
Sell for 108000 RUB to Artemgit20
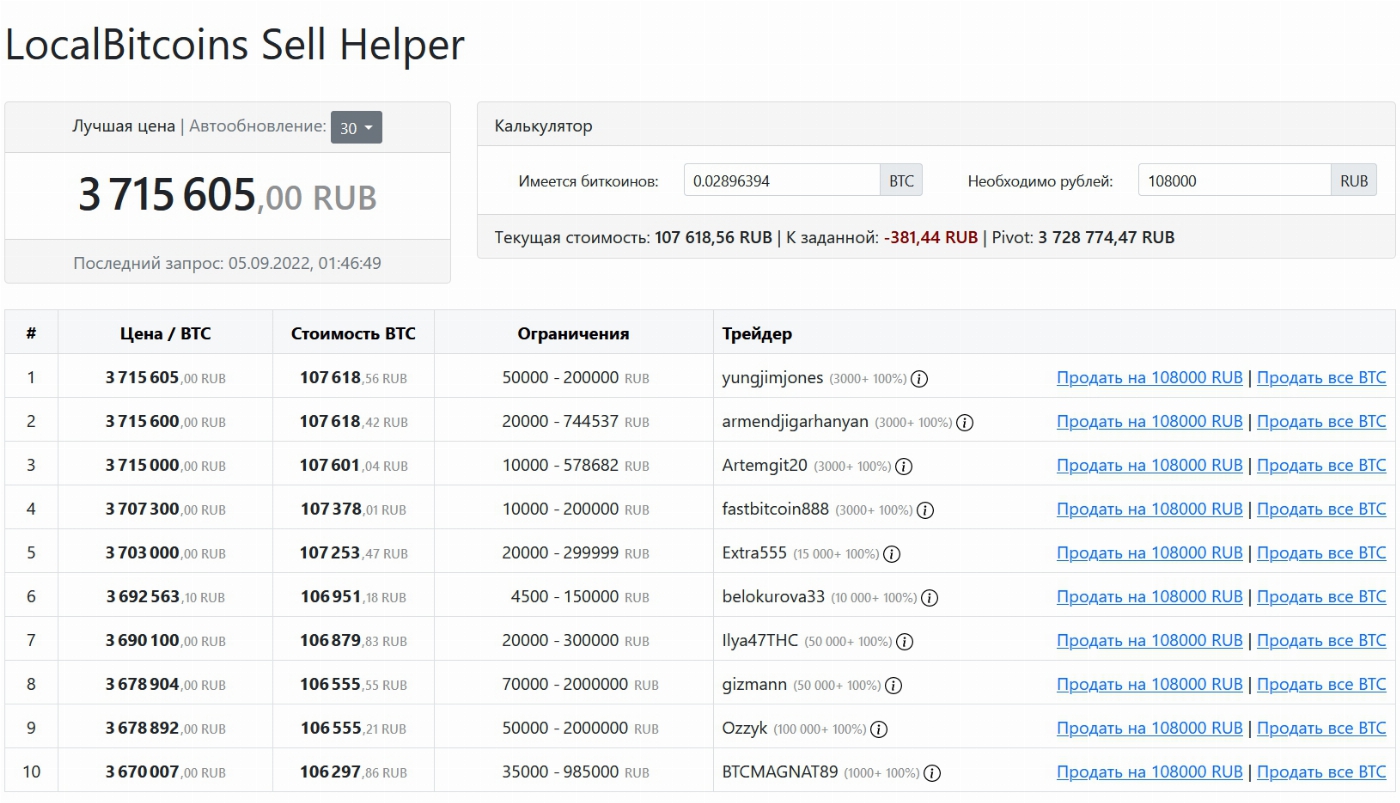coord(1150,465)
